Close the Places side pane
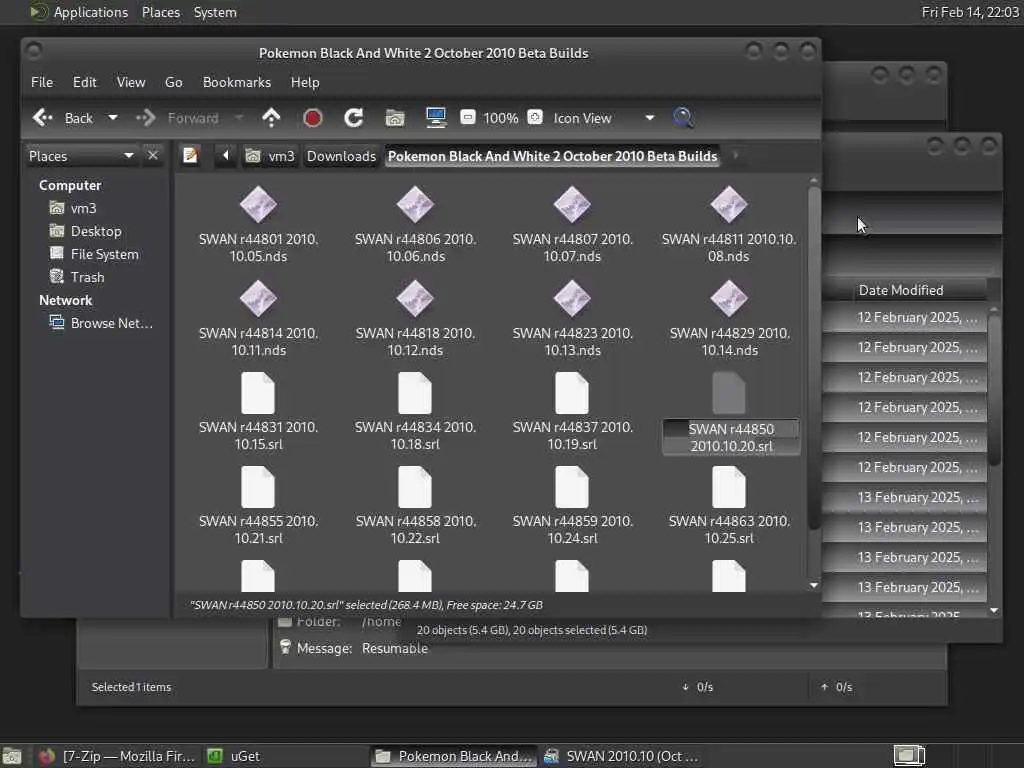This screenshot has width=1024, height=768. tap(153, 155)
